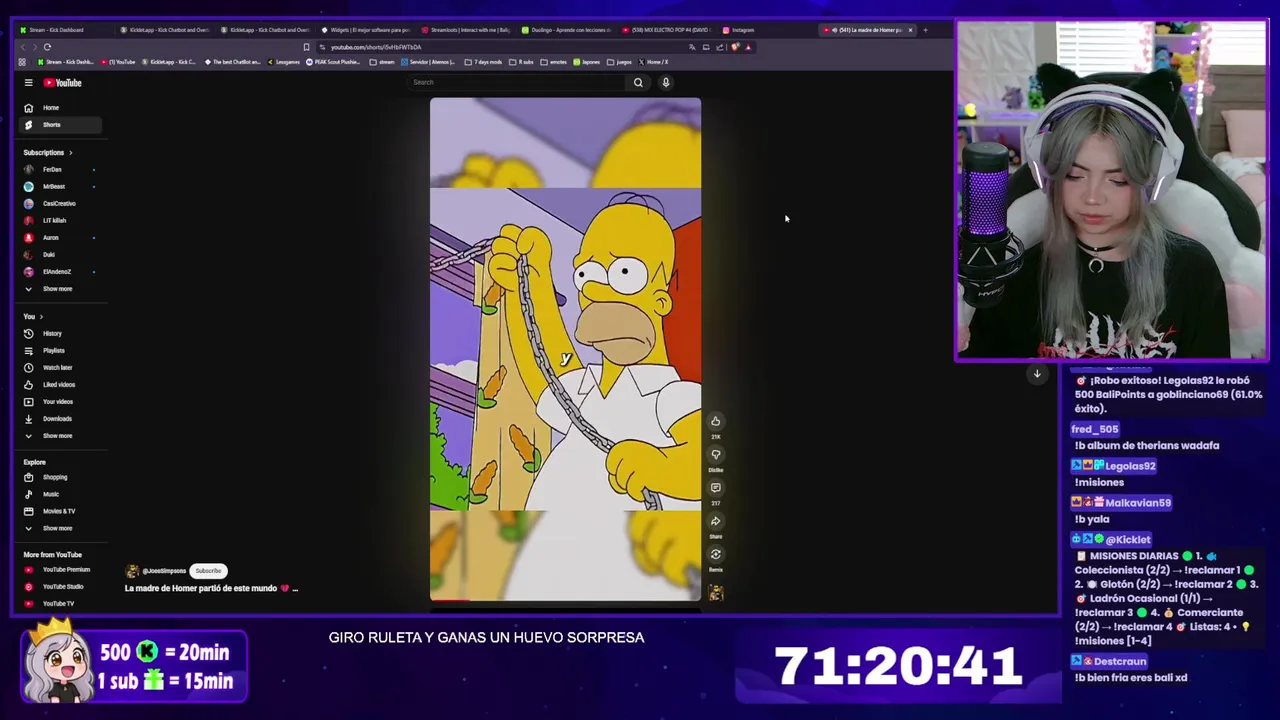Screen dimensions: 1280x720
Task: Open Playlists in sidebar
Action: 60,350
